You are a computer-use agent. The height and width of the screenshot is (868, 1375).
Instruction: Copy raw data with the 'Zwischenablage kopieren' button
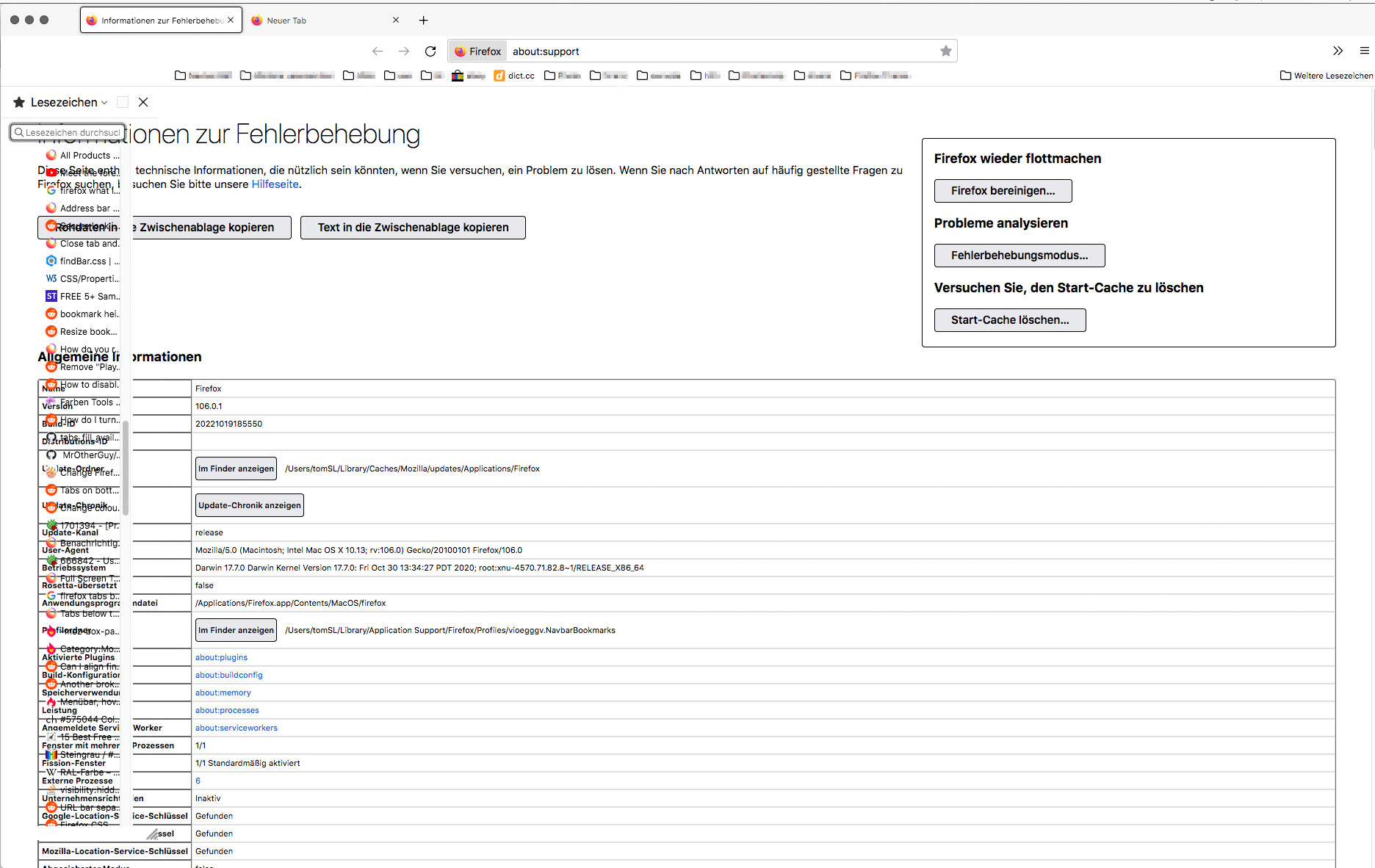165,228
